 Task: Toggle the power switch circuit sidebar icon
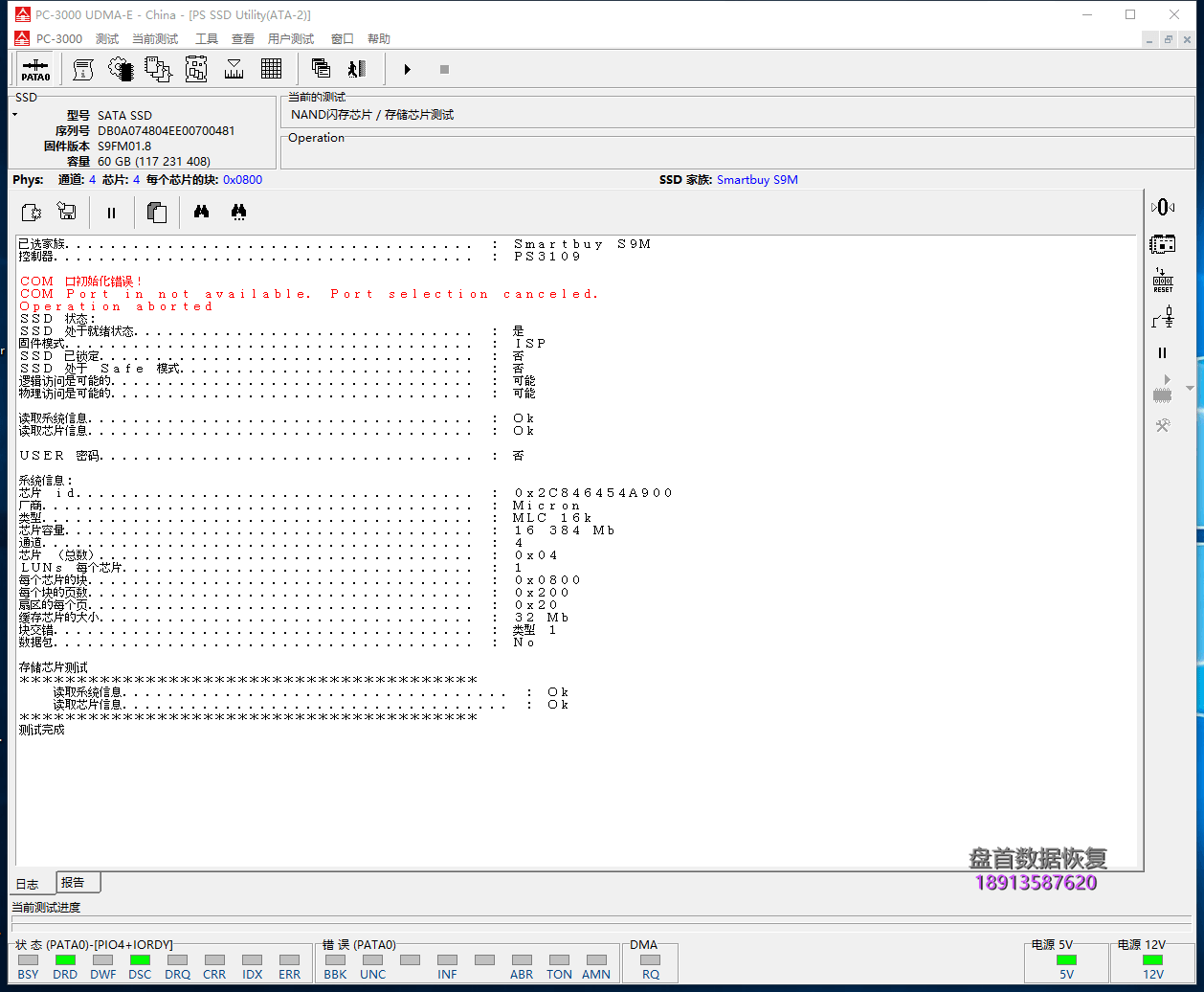(1163, 317)
